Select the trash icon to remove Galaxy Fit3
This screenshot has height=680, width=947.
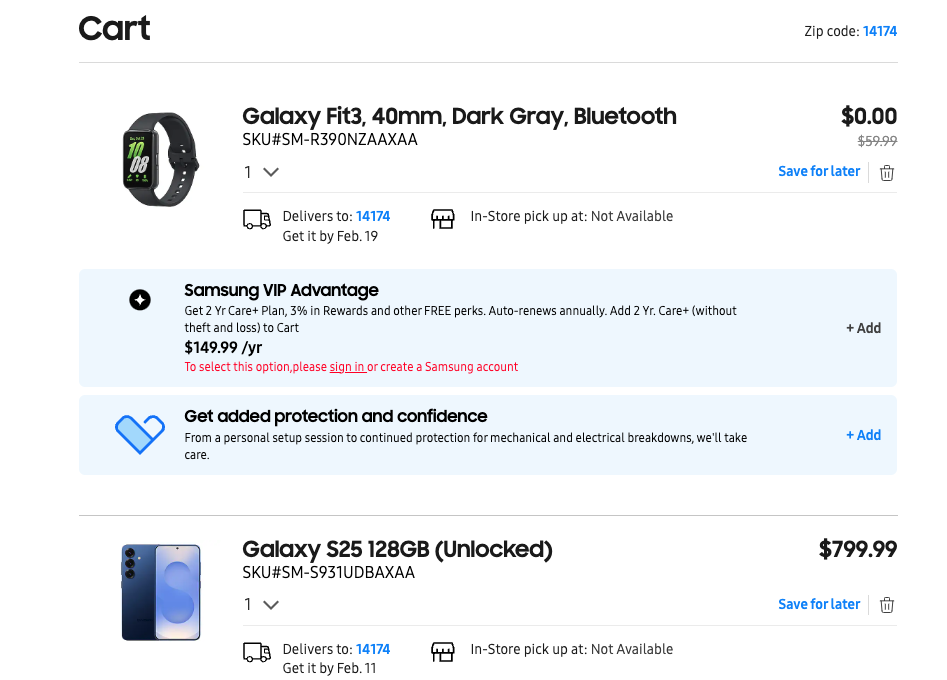coord(886,171)
